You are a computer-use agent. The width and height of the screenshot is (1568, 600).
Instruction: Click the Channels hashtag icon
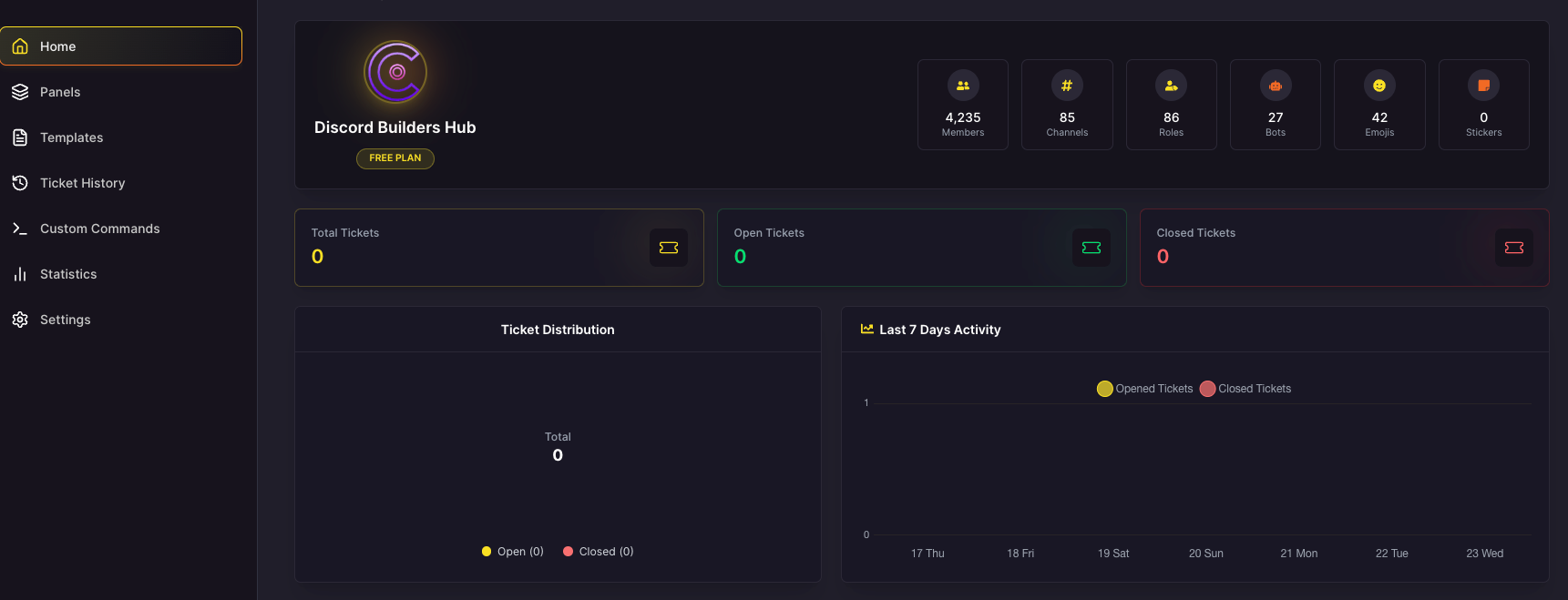point(1067,86)
